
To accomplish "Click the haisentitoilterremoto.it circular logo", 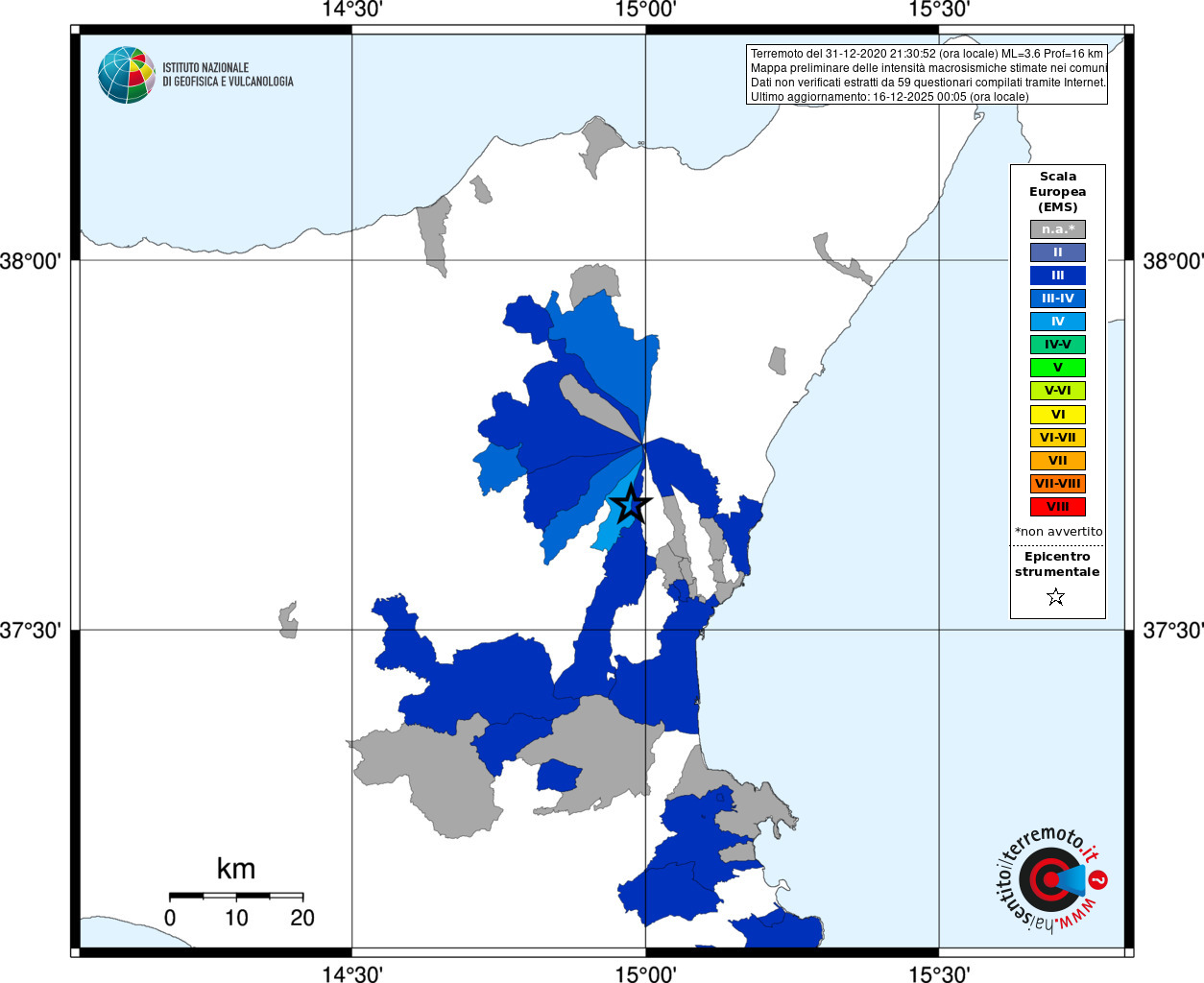I will (x=1050, y=878).
